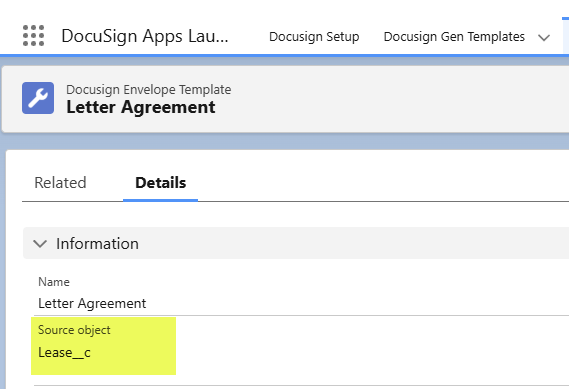The image size is (569, 389).
Task: Click the Information section header text
Action: (x=97, y=243)
